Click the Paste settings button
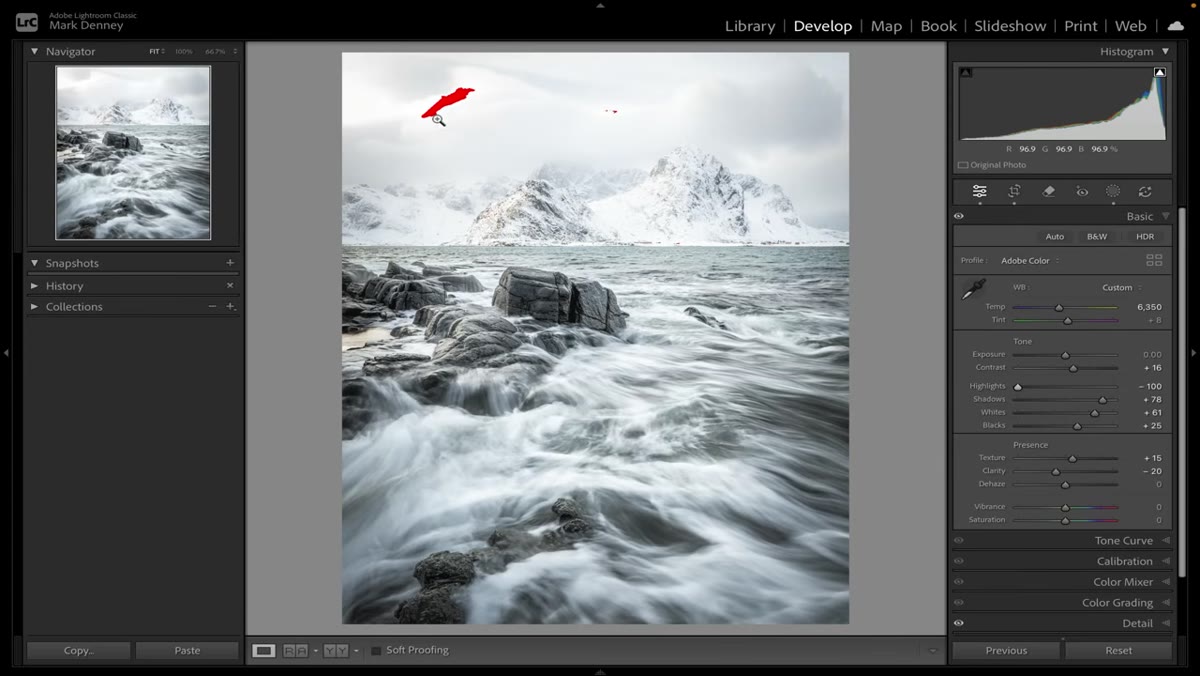 tap(187, 650)
